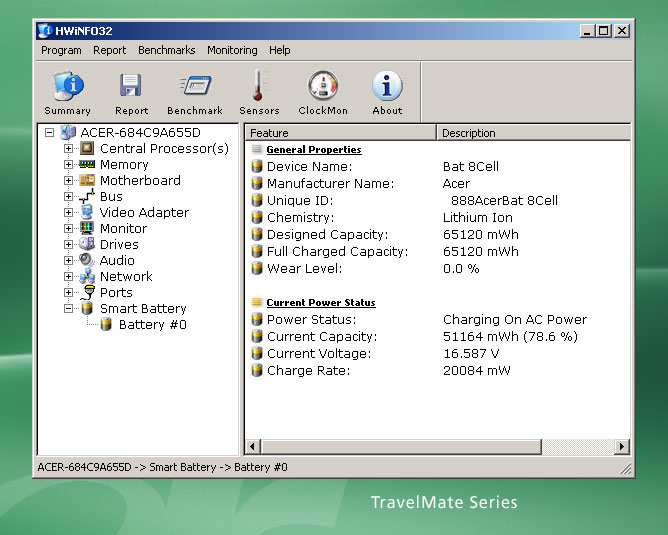
Task: Expand the Central Processor(s) node
Action: coord(68,148)
